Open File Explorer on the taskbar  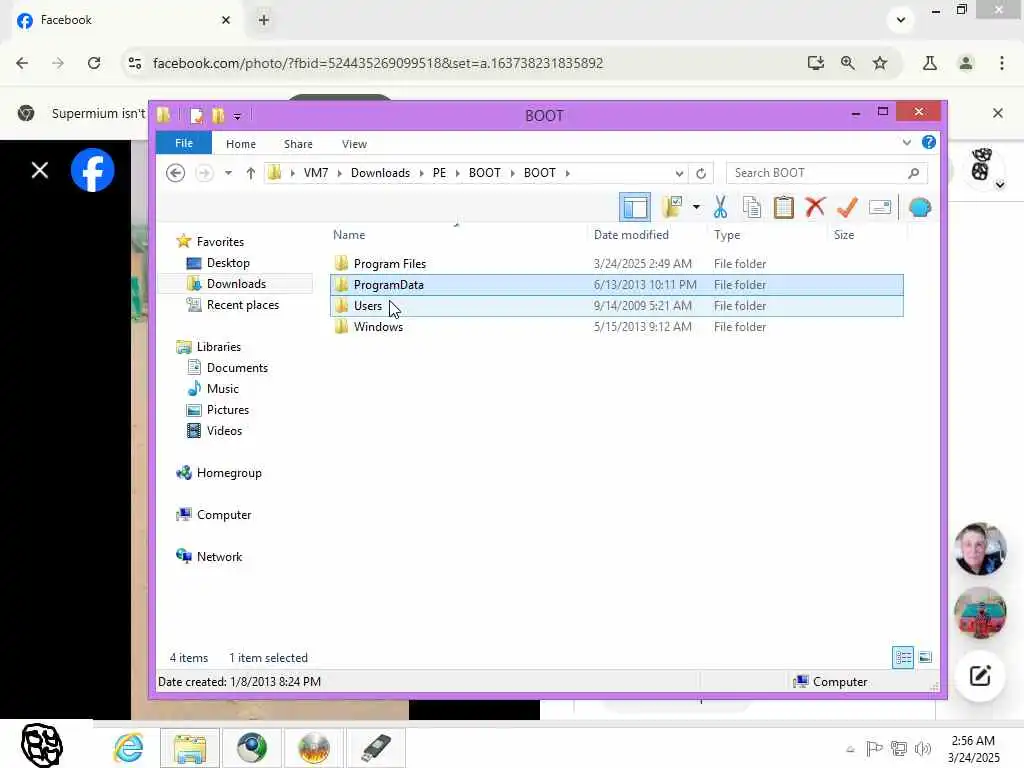coord(189,748)
